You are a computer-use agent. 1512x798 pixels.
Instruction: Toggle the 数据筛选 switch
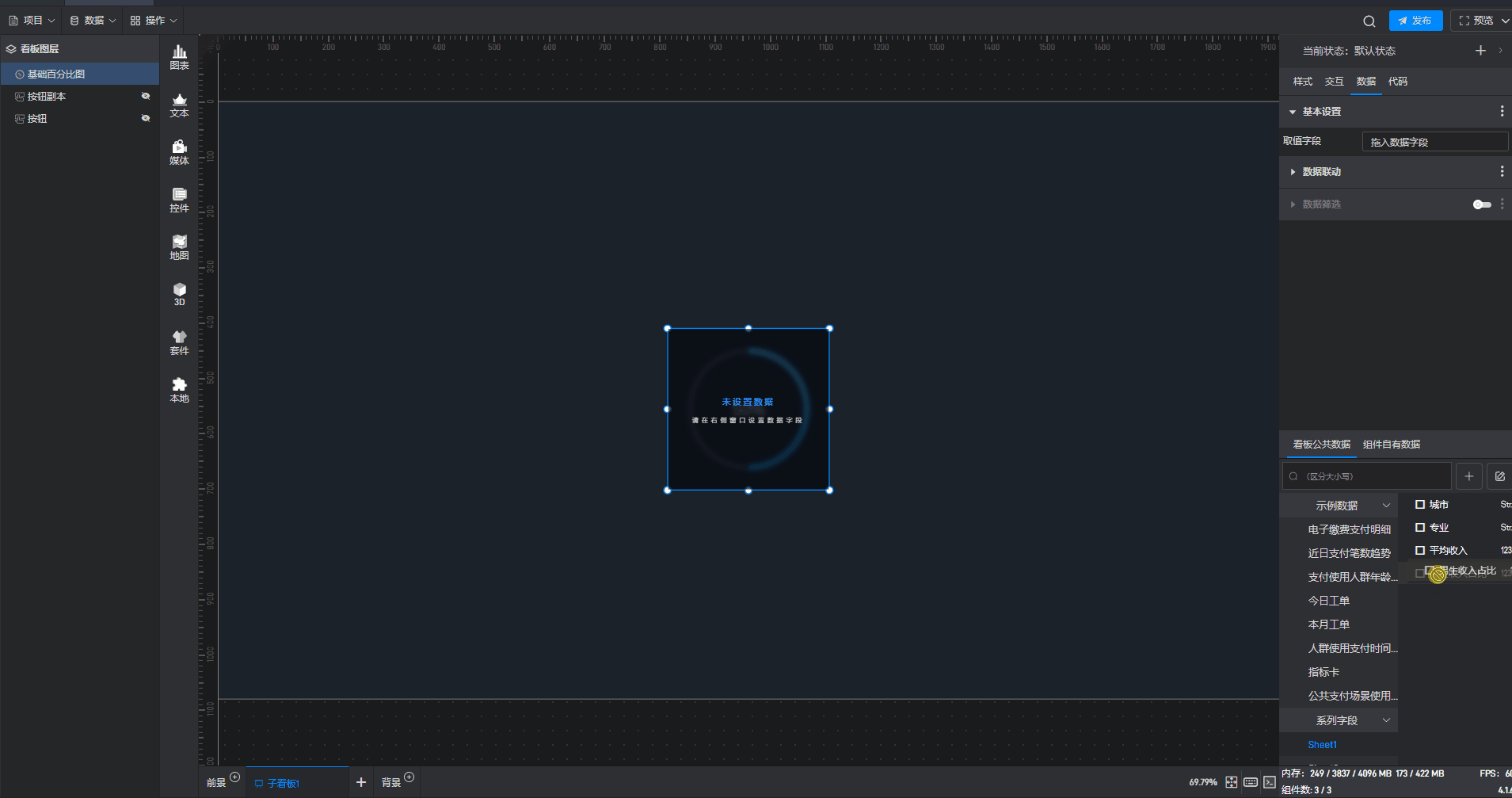click(x=1481, y=204)
